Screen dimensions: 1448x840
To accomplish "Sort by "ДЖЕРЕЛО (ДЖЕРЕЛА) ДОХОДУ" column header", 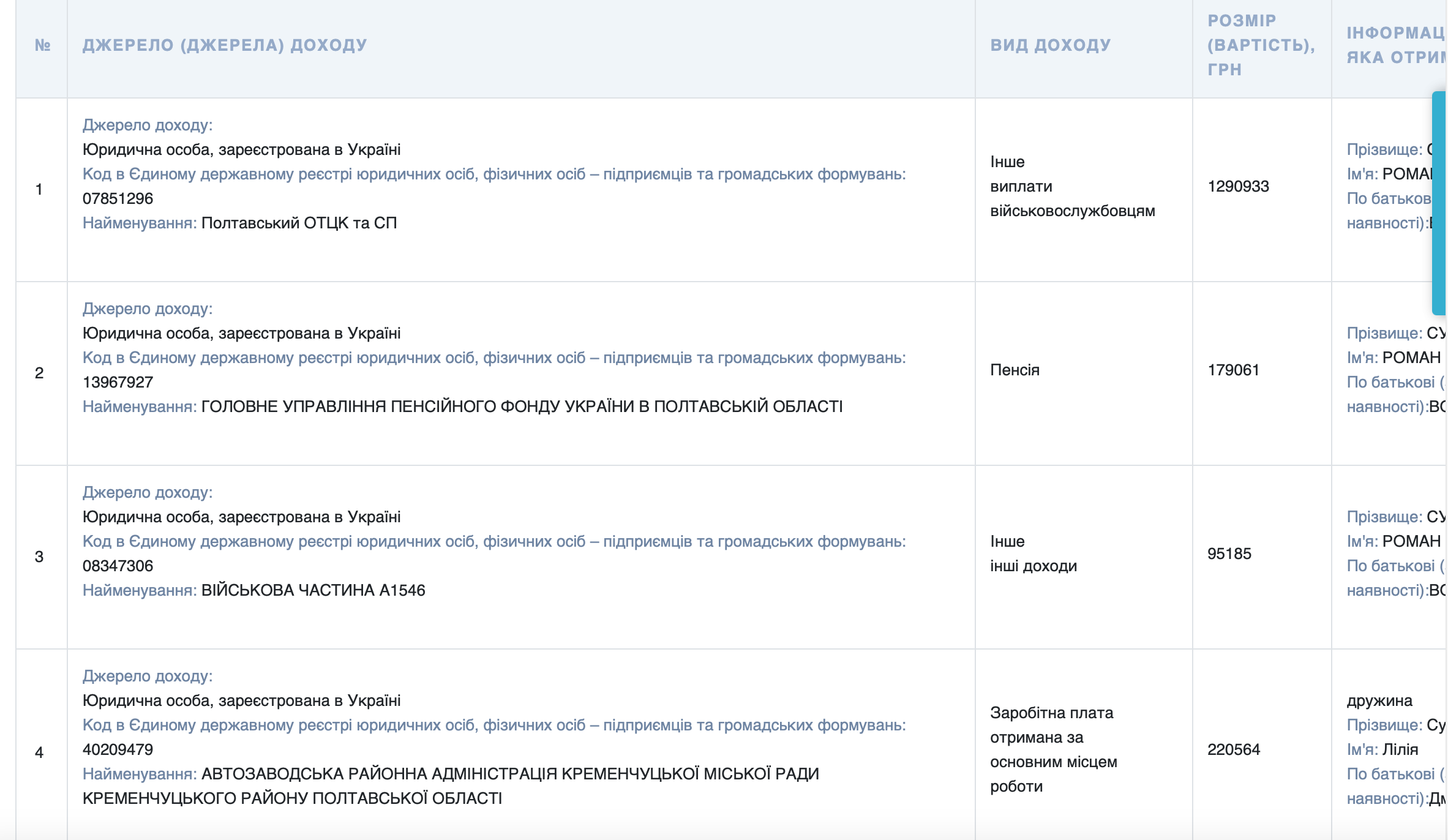I will tap(224, 44).
